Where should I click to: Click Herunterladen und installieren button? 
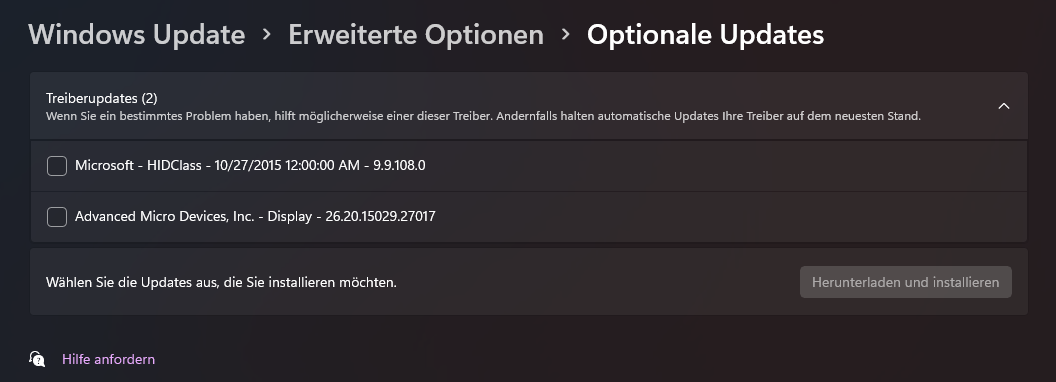tap(906, 282)
